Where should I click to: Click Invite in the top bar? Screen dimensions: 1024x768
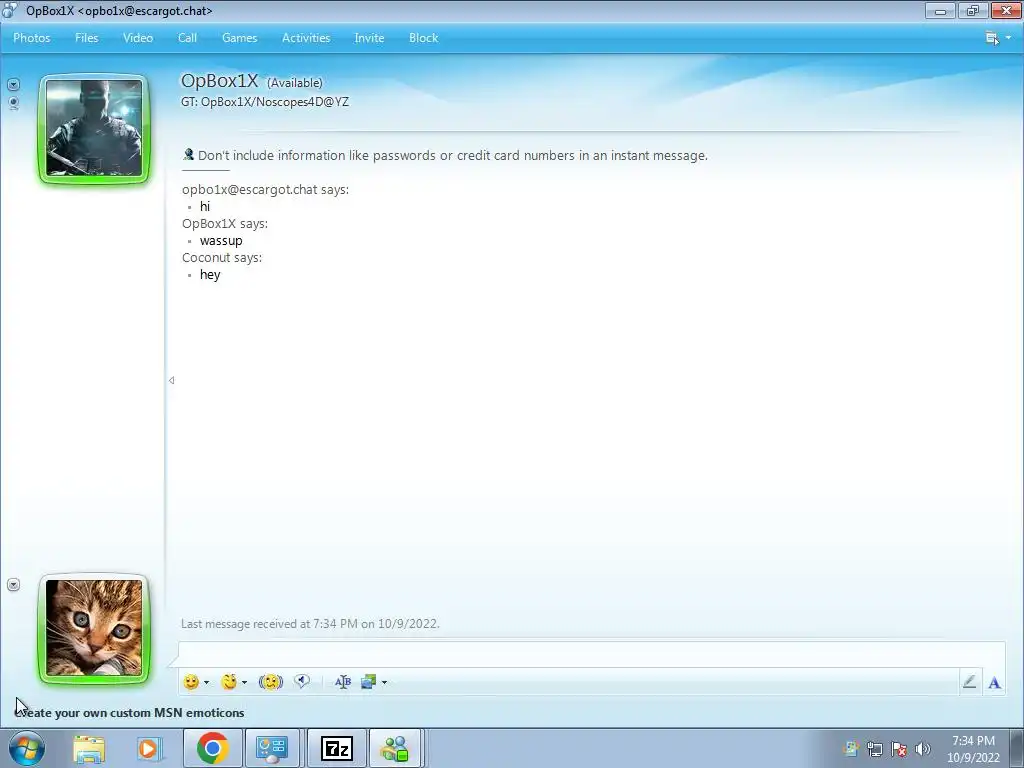(369, 38)
